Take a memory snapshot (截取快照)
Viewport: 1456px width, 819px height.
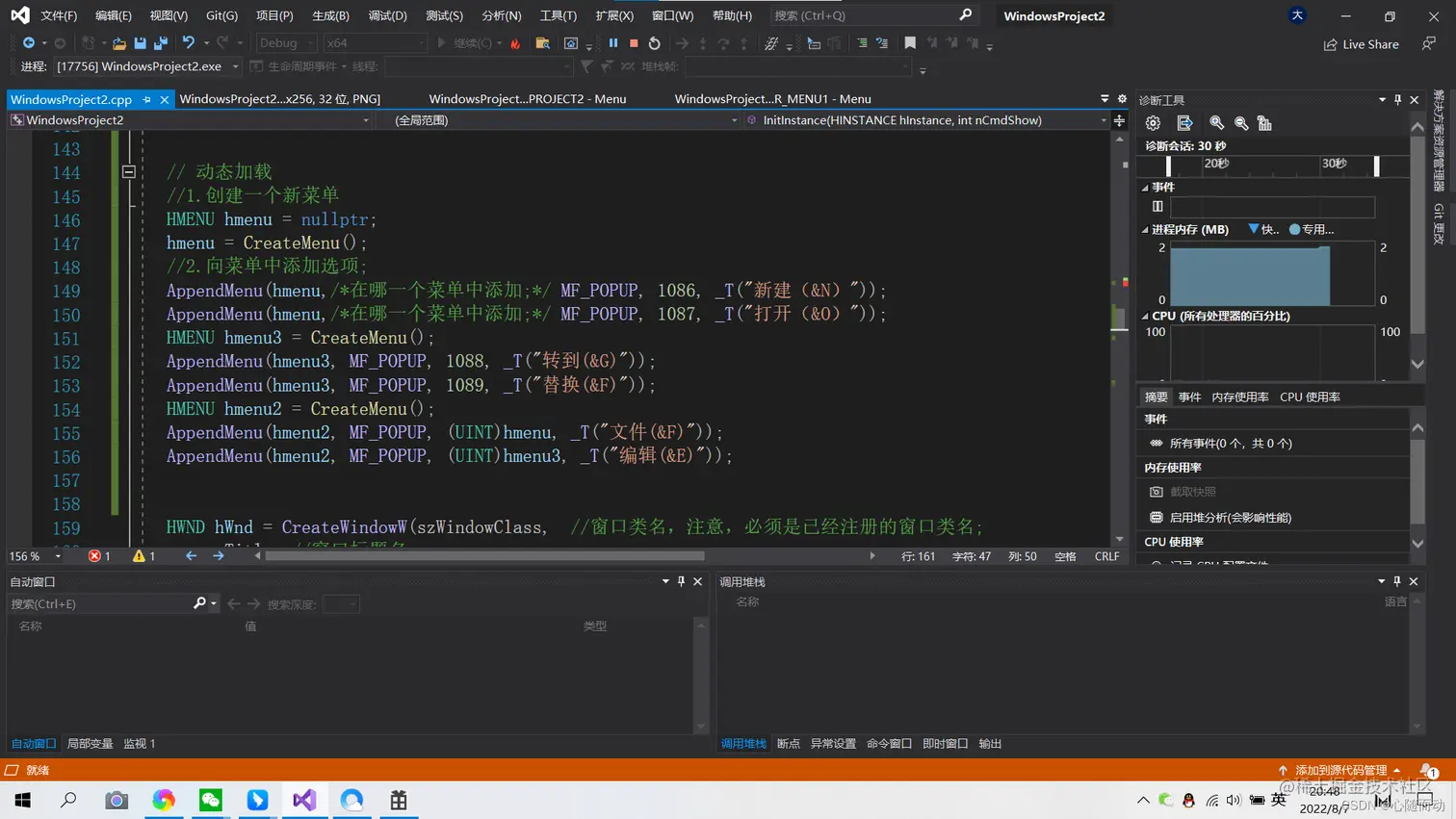(1183, 492)
